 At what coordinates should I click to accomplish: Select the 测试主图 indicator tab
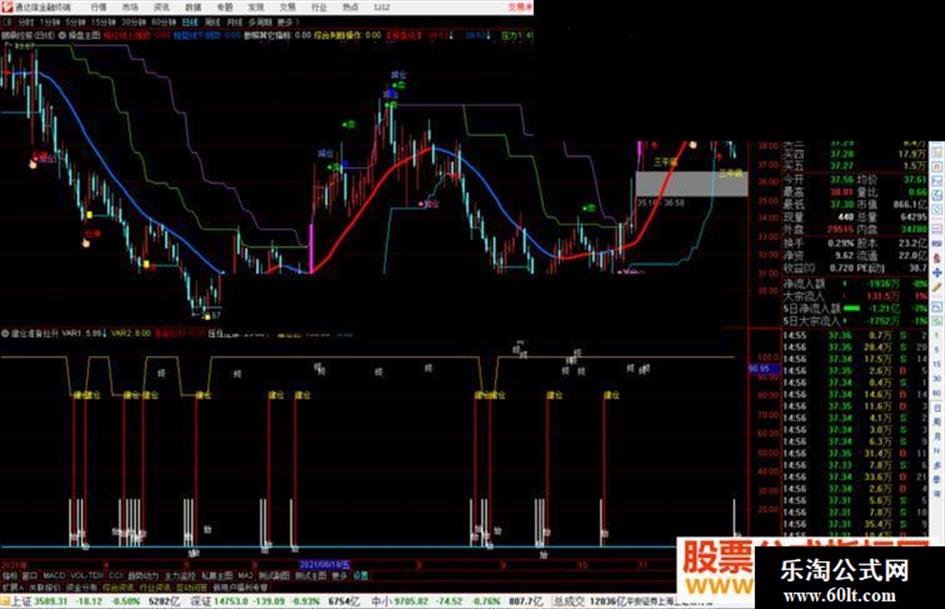click(x=311, y=576)
